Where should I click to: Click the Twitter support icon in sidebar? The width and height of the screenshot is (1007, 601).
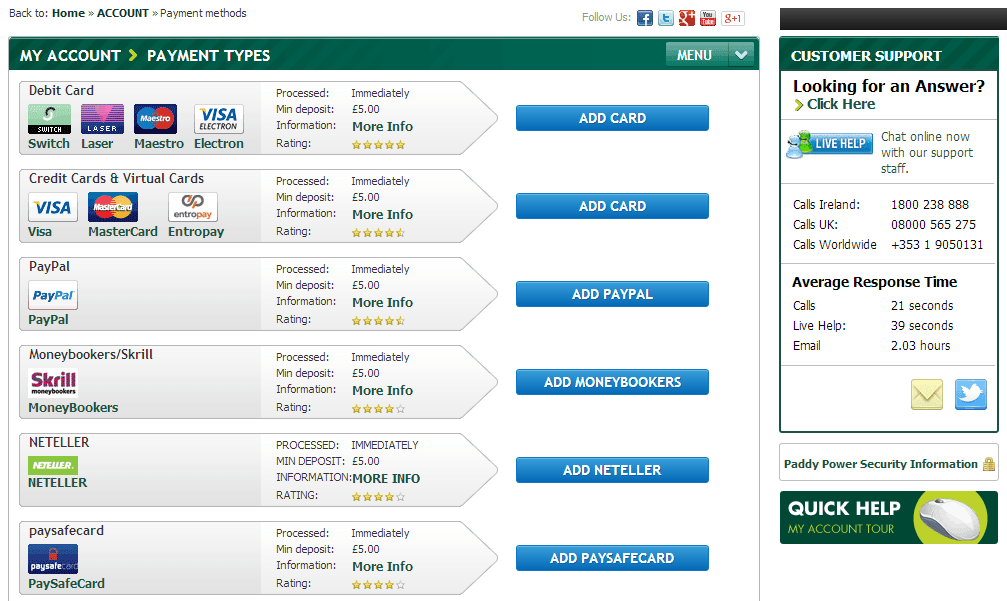[970, 394]
